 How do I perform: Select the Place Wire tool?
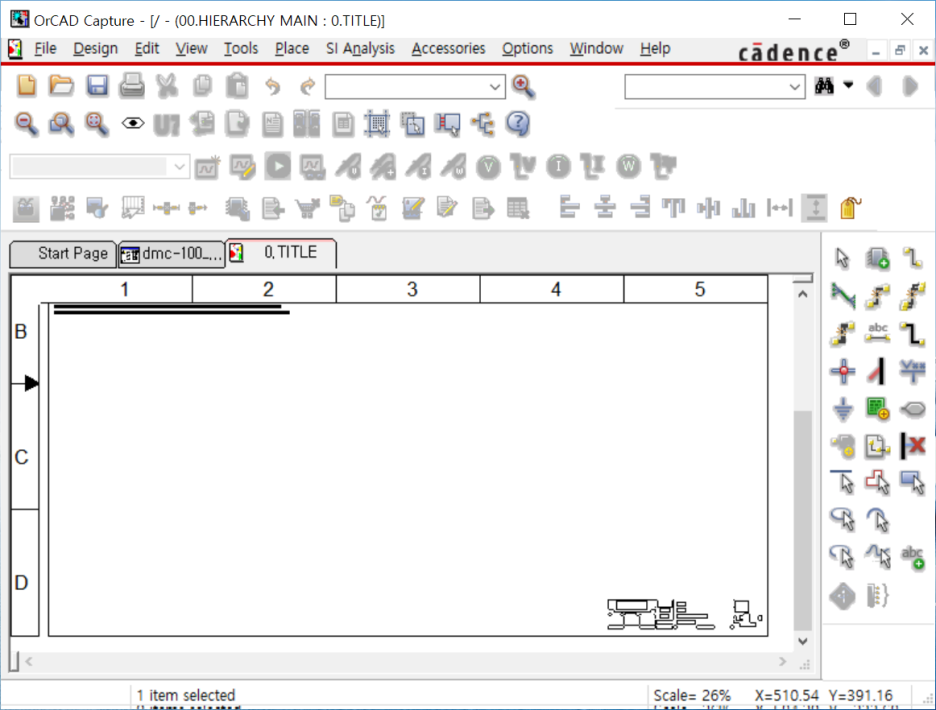pyautogui.click(x=912, y=259)
